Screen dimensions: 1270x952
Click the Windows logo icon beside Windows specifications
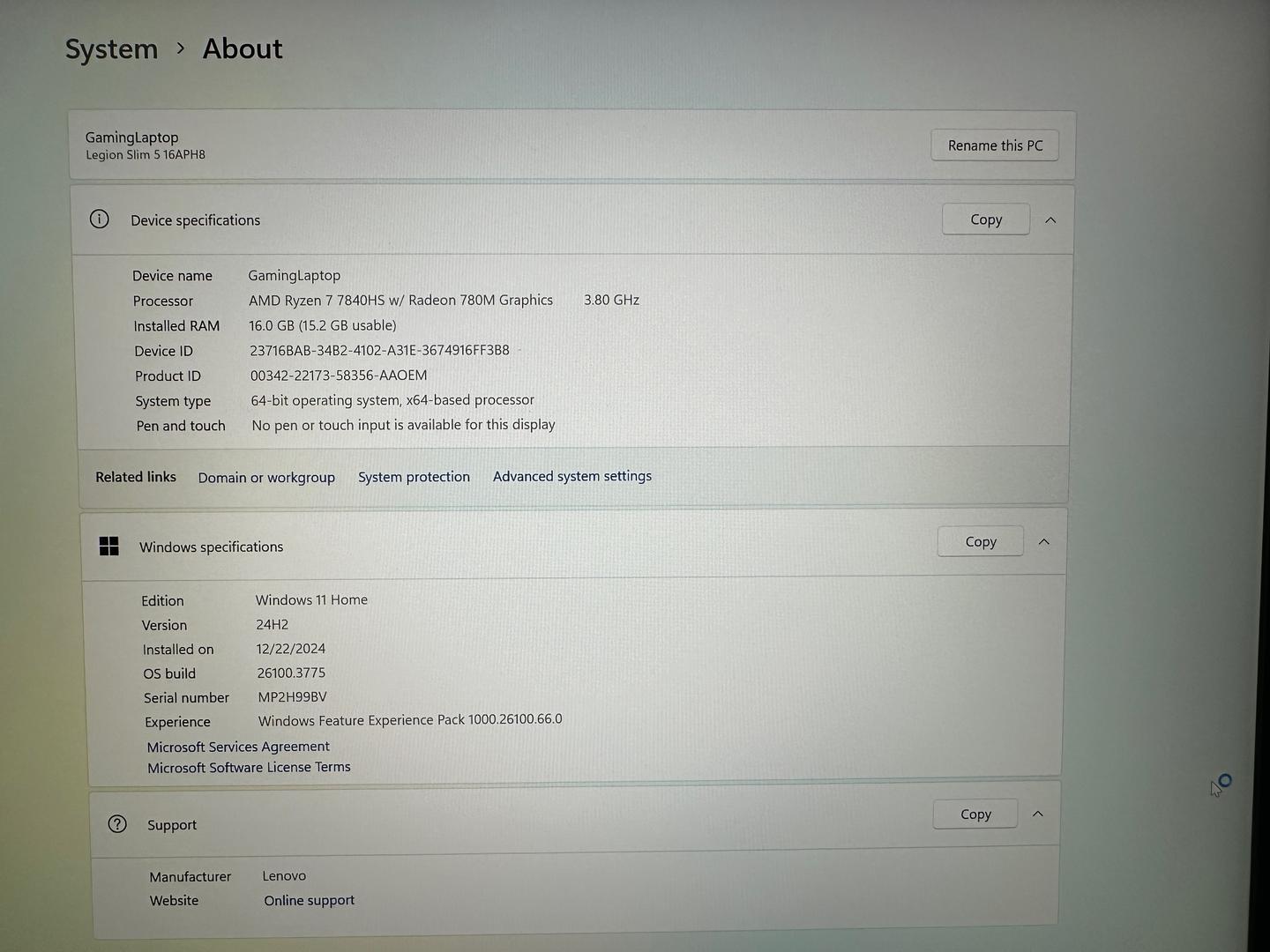[109, 547]
